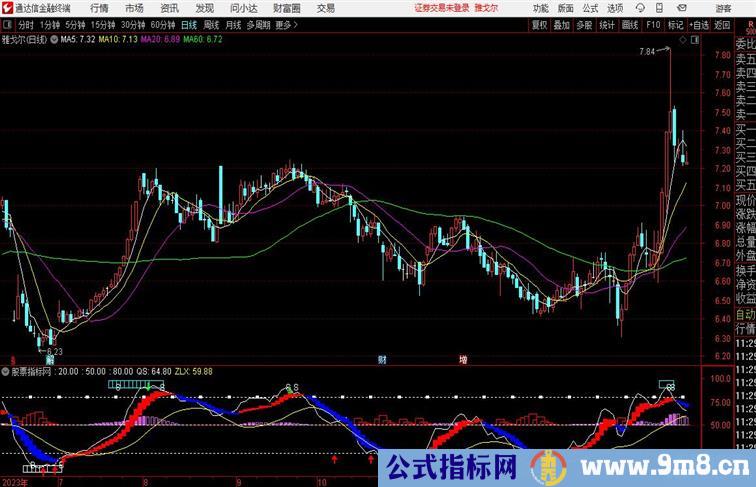Image resolution: width=756 pixels, height=487 pixels.
Task: Click the 增 event marker on chart
Action: click(x=463, y=358)
